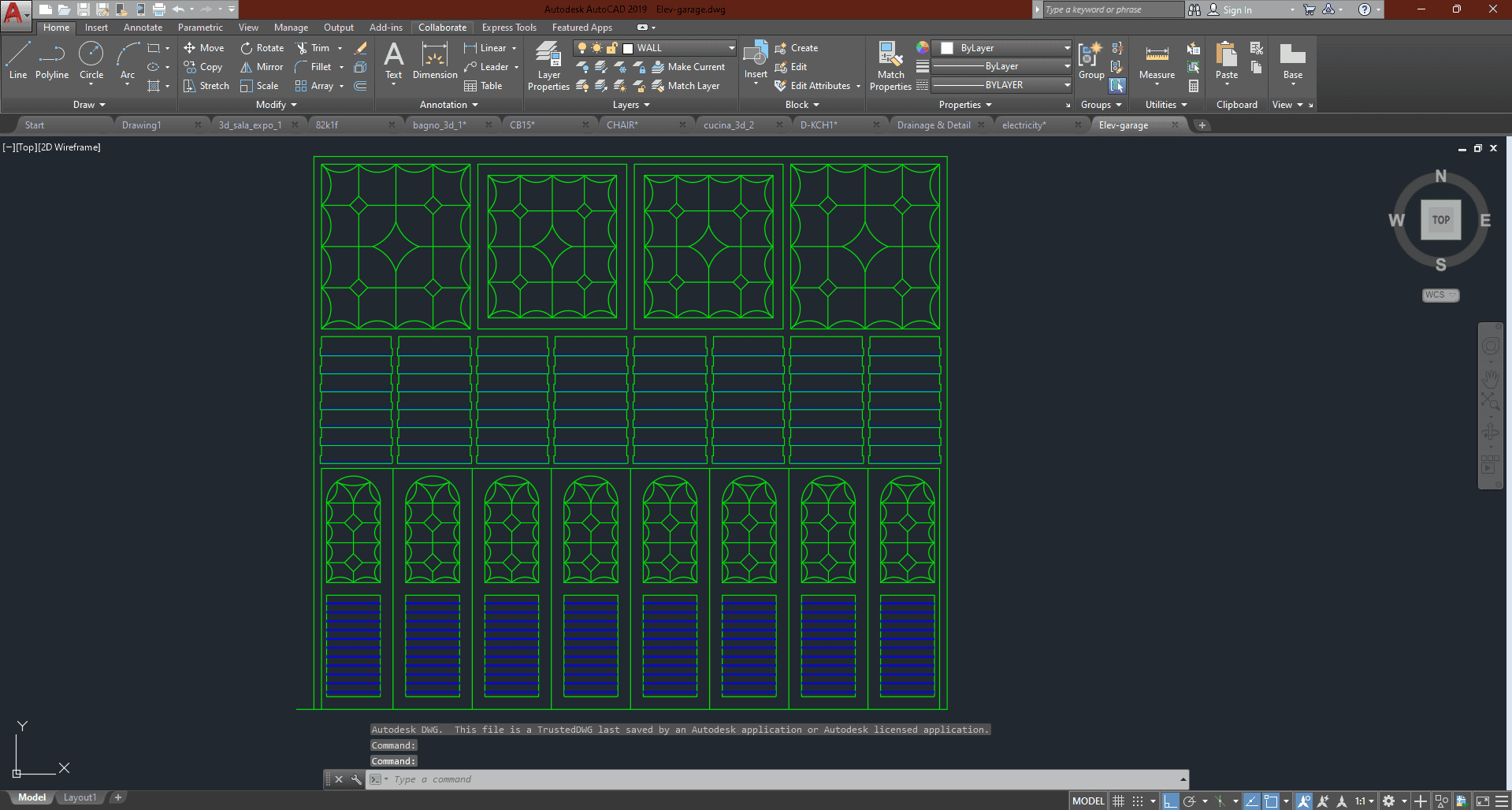Click the Make Current layer button

(689, 67)
